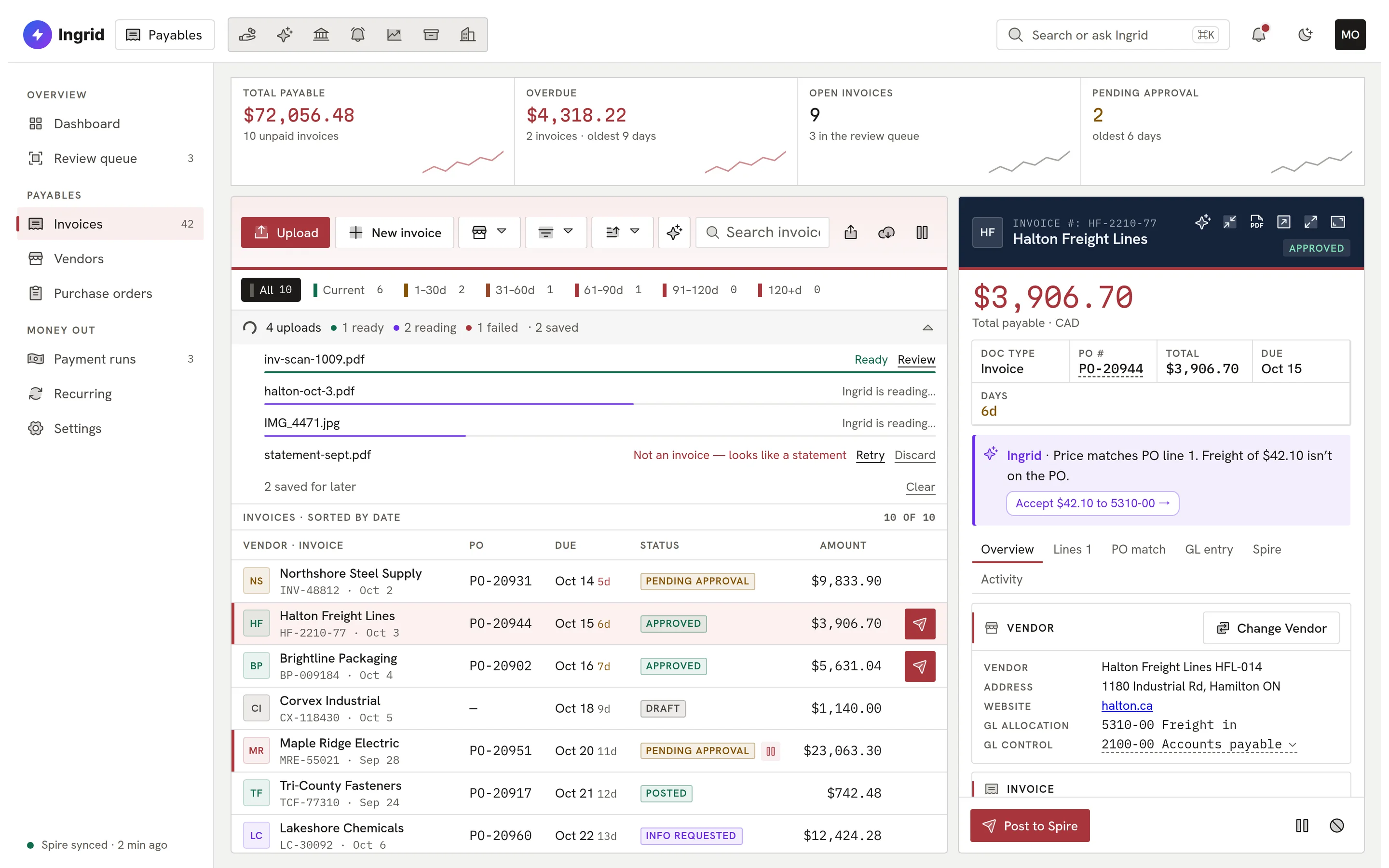Click the Ingrid logo
Viewport: 1389px width, 868px height.
click(x=64, y=34)
